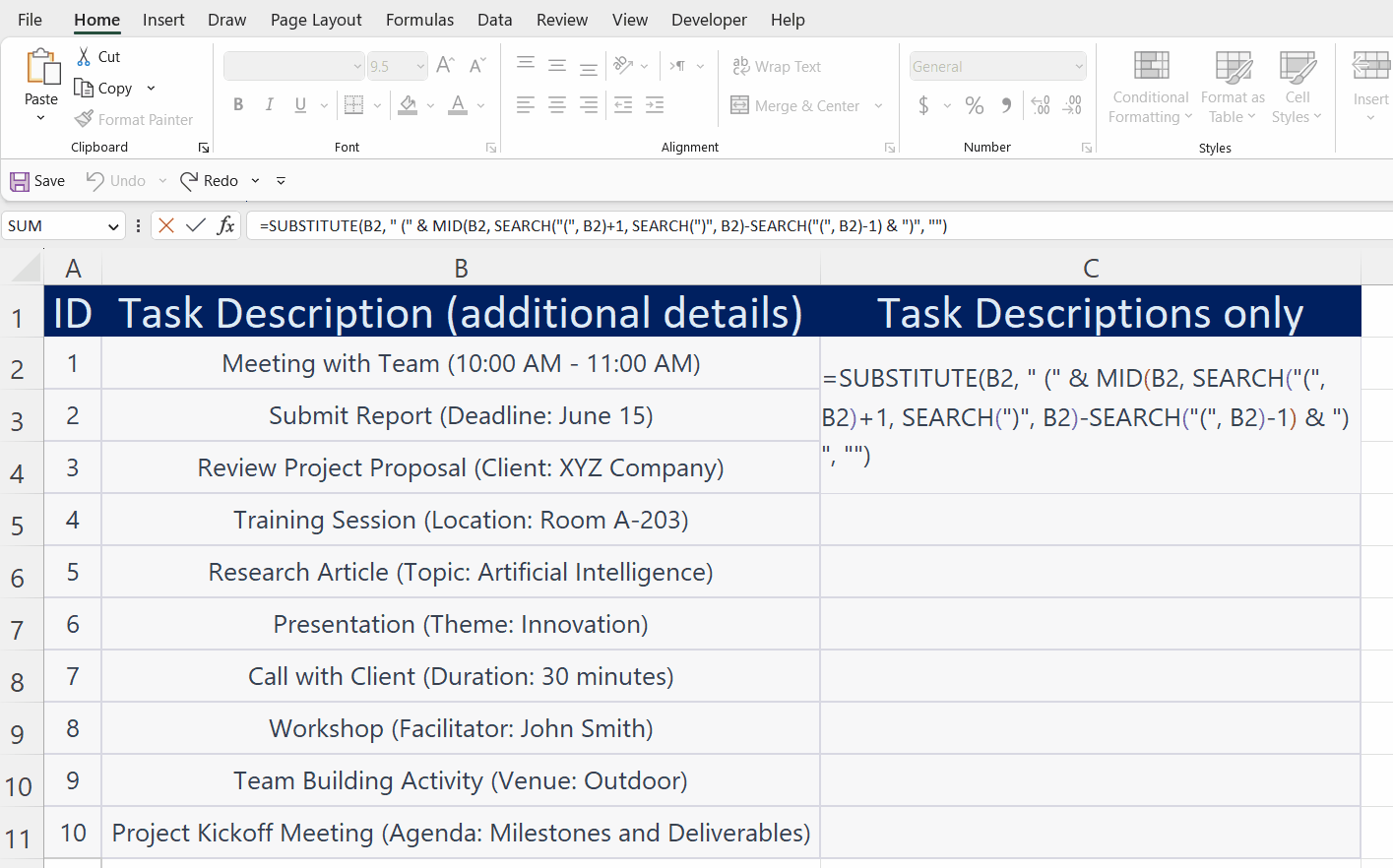Viewport: 1393px width, 868px height.
Task: Open Conditional Formatting options
Action: pos(1149,89)
